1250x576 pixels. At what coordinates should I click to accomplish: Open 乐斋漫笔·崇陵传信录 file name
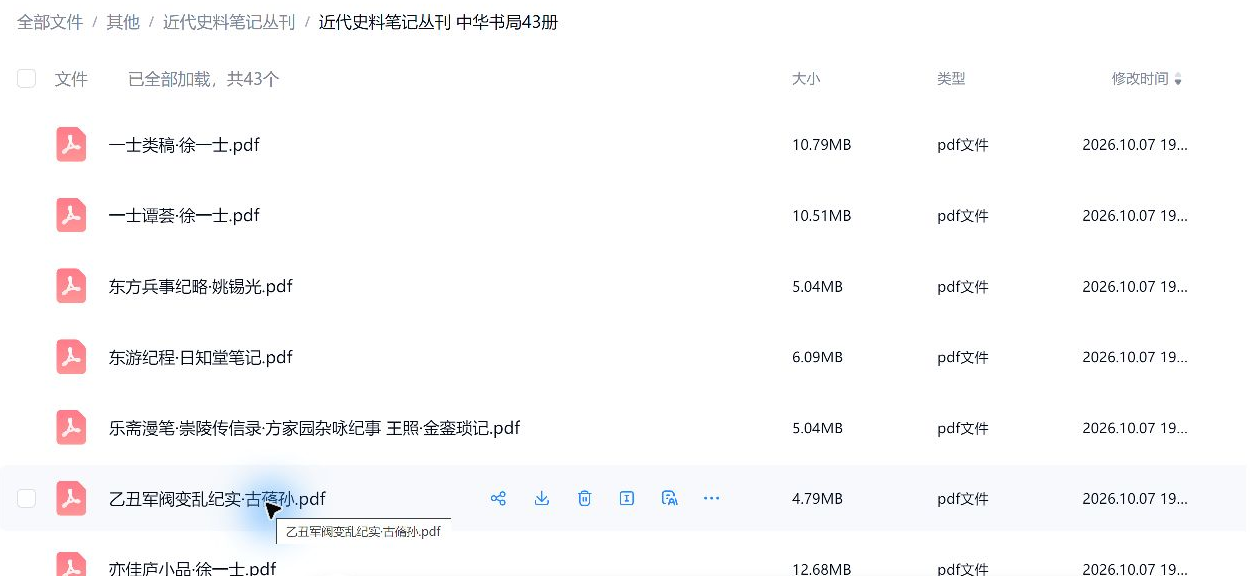[314, 428]
